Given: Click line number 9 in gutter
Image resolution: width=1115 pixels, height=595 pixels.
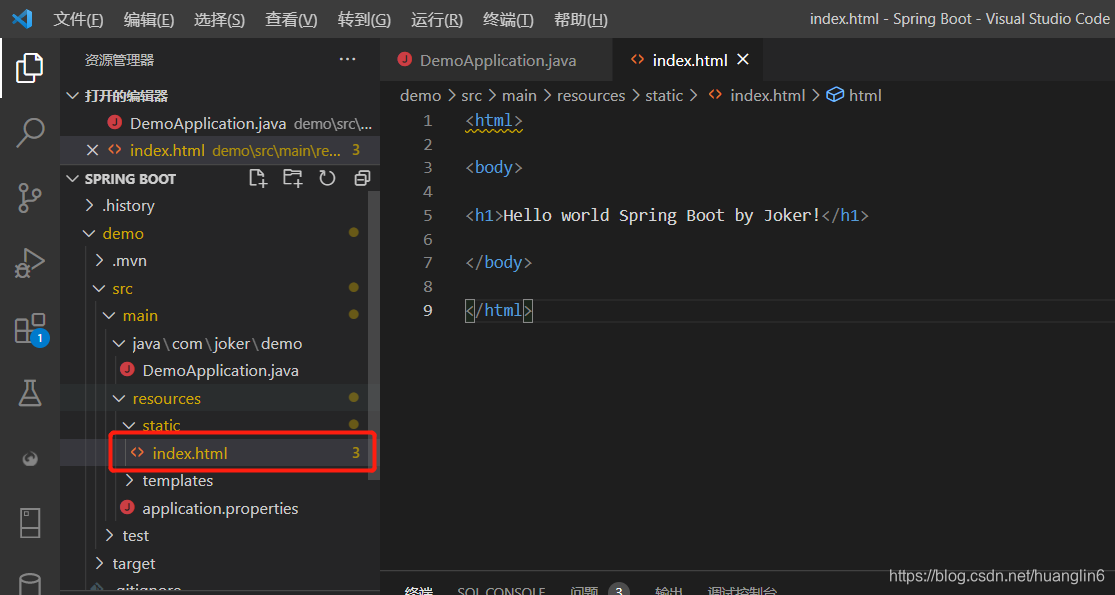Looking at the screenshot, I should coord(427,311).
